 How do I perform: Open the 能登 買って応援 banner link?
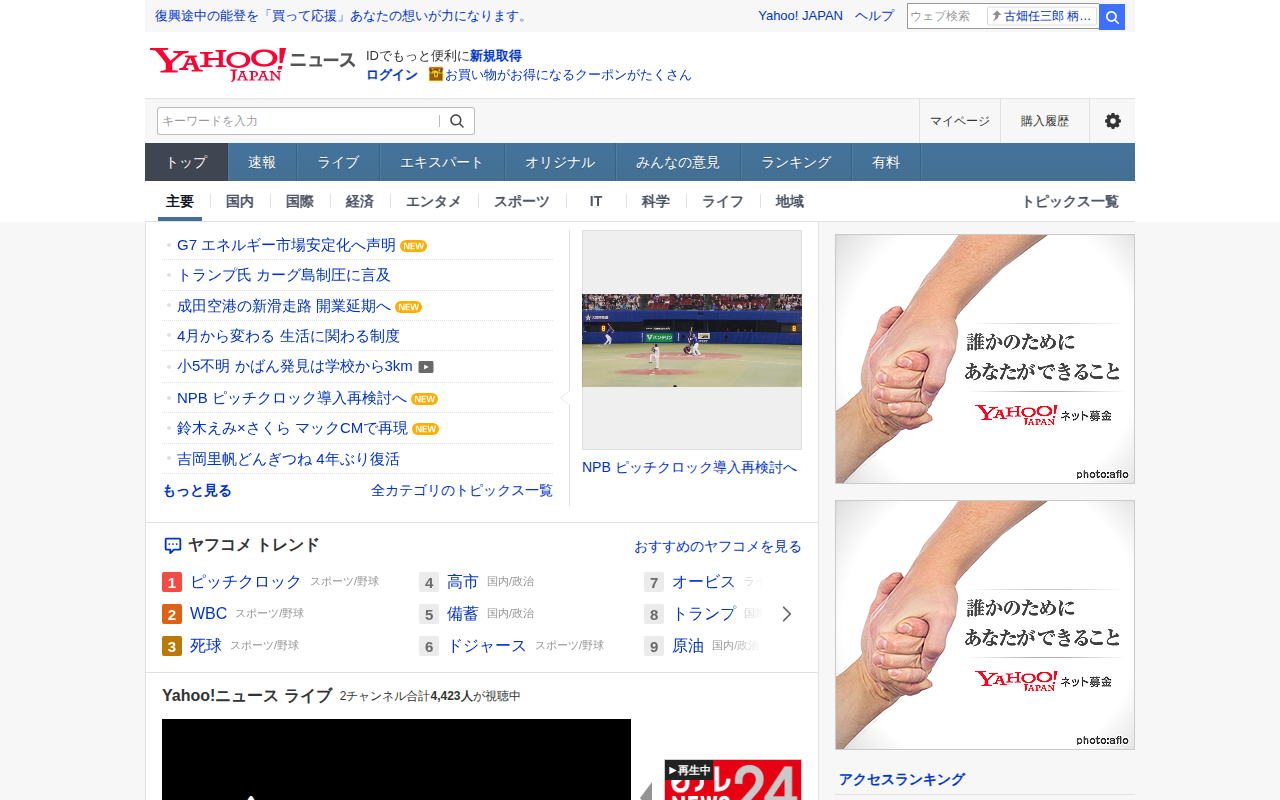tap(341, 16)
